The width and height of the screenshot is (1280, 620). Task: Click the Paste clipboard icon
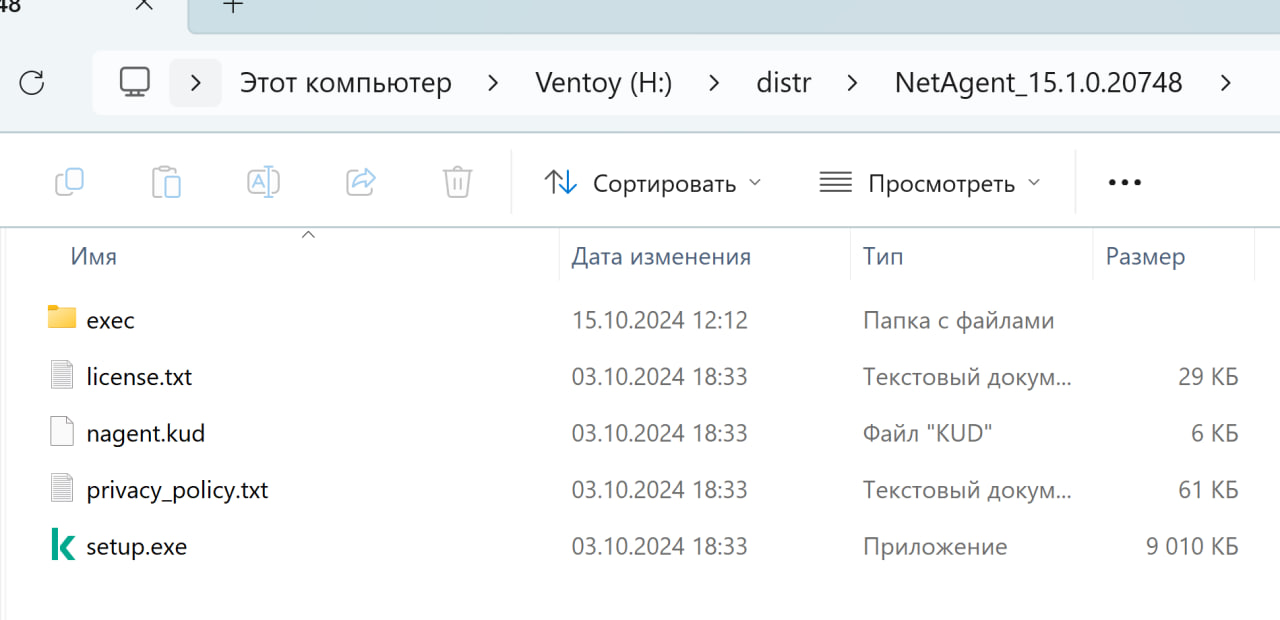click(x=166, y=182)
